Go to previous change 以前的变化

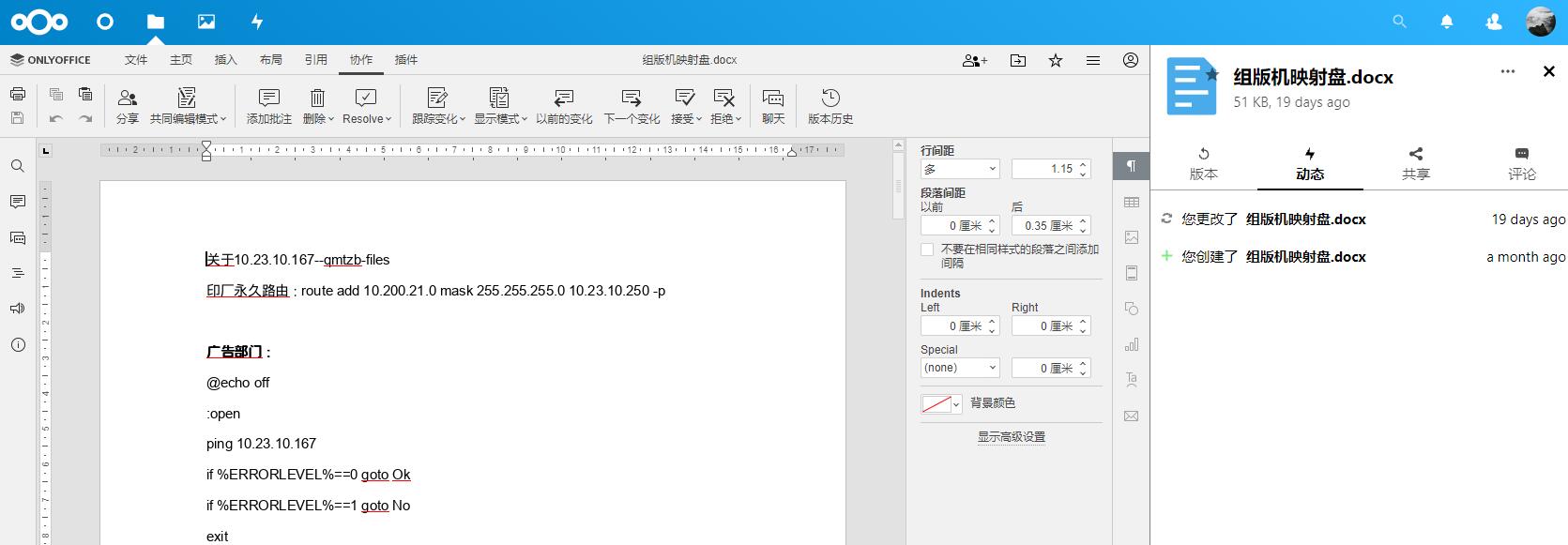(564, 106)
